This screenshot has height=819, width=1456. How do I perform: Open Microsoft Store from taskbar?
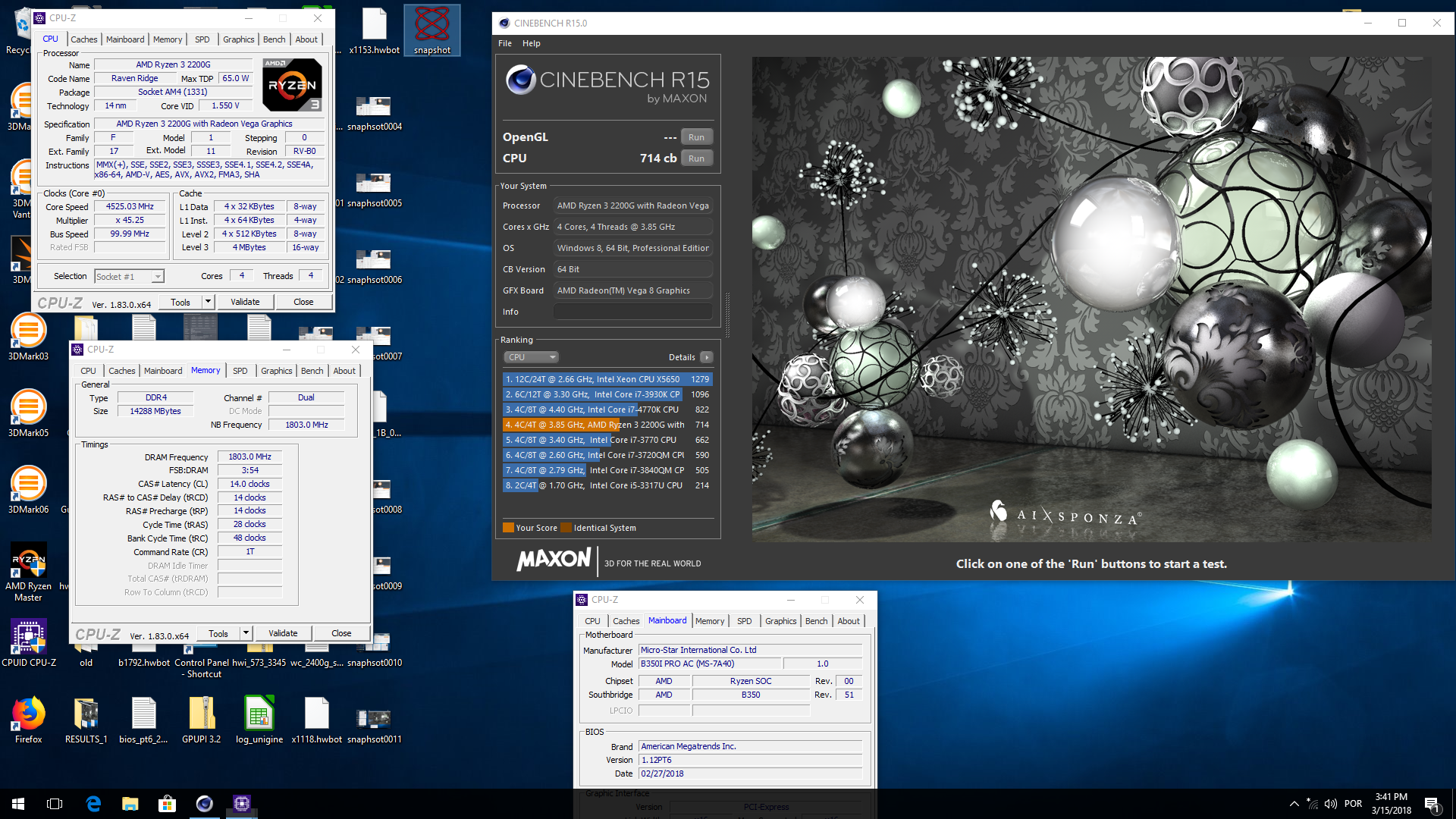[167, 804]
